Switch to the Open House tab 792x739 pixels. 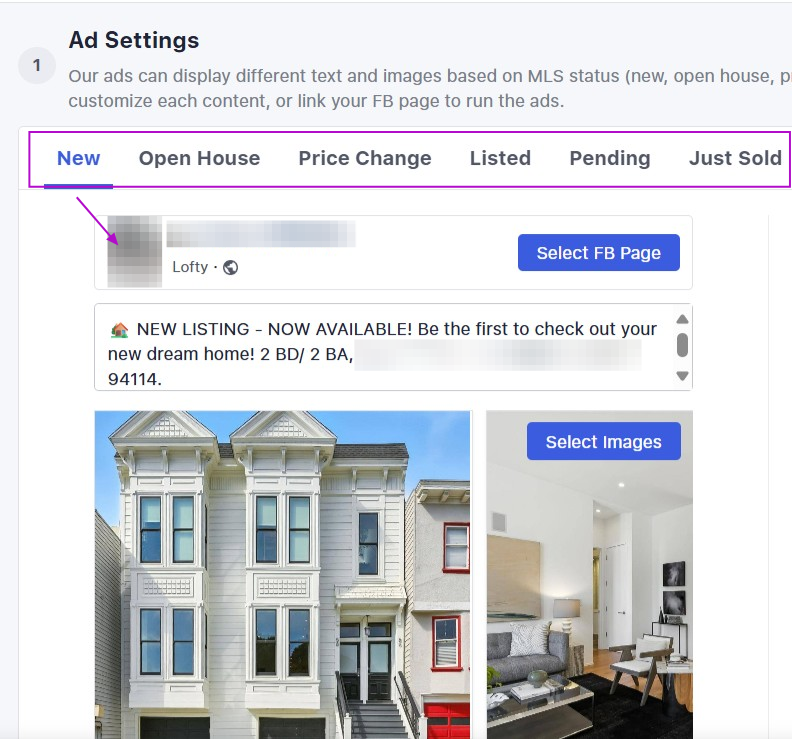[x=200, y=159]
